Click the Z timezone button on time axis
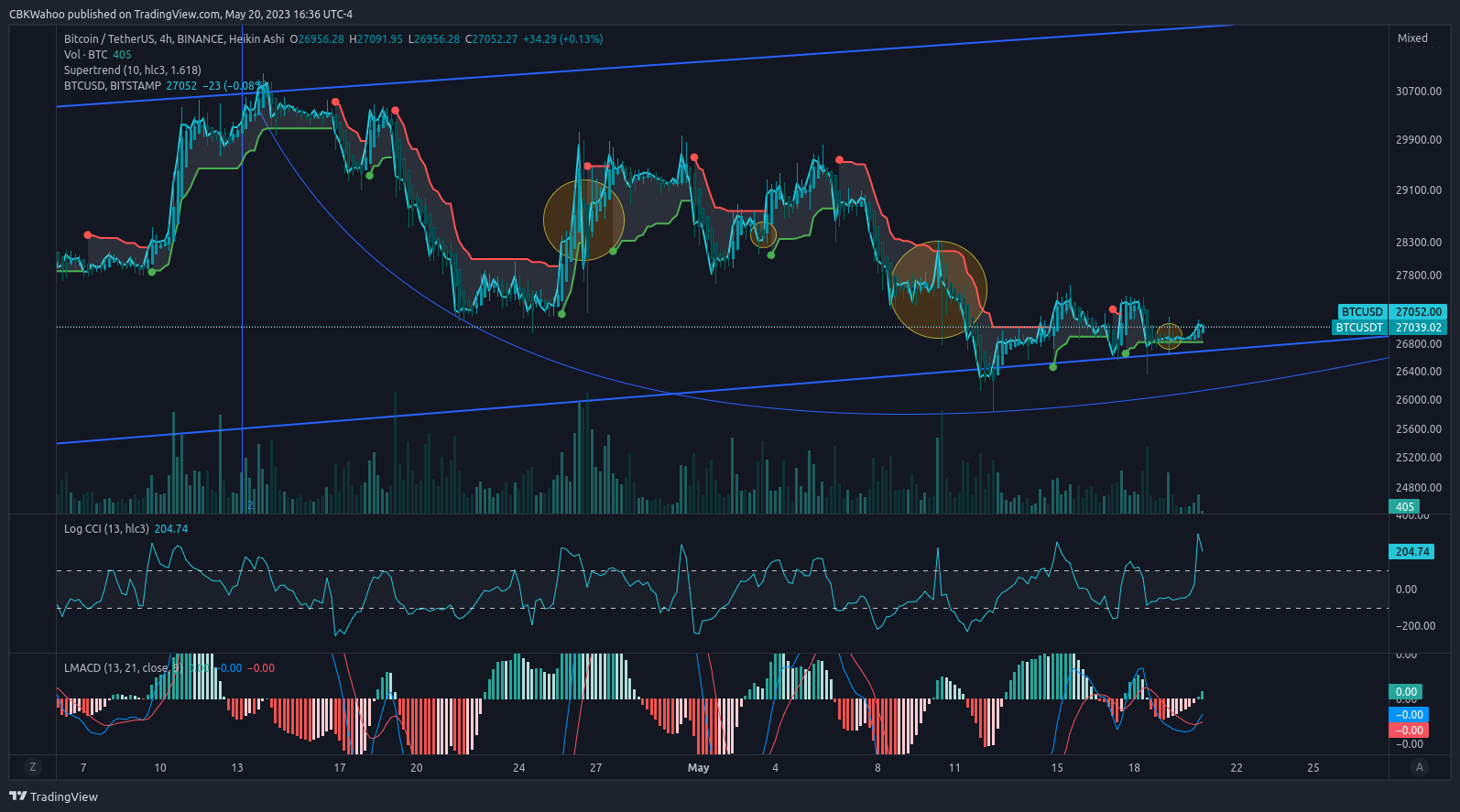Image resolution: width=1460 pixels, height=812 pixels. (33, 767)
